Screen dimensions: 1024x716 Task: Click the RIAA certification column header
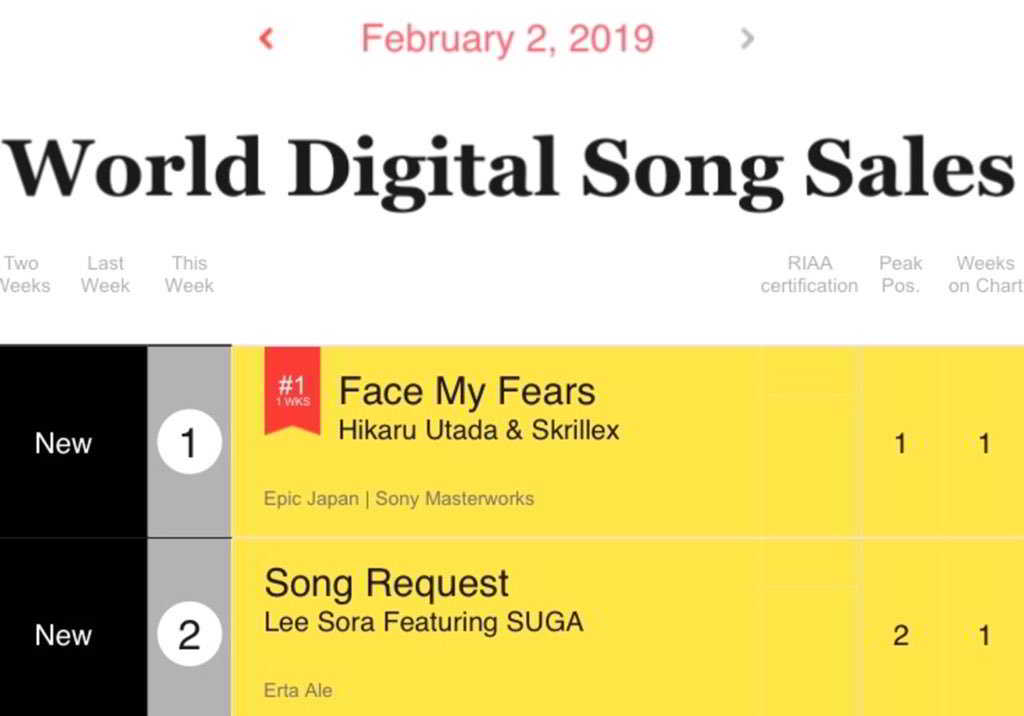[x=808, y=274]
